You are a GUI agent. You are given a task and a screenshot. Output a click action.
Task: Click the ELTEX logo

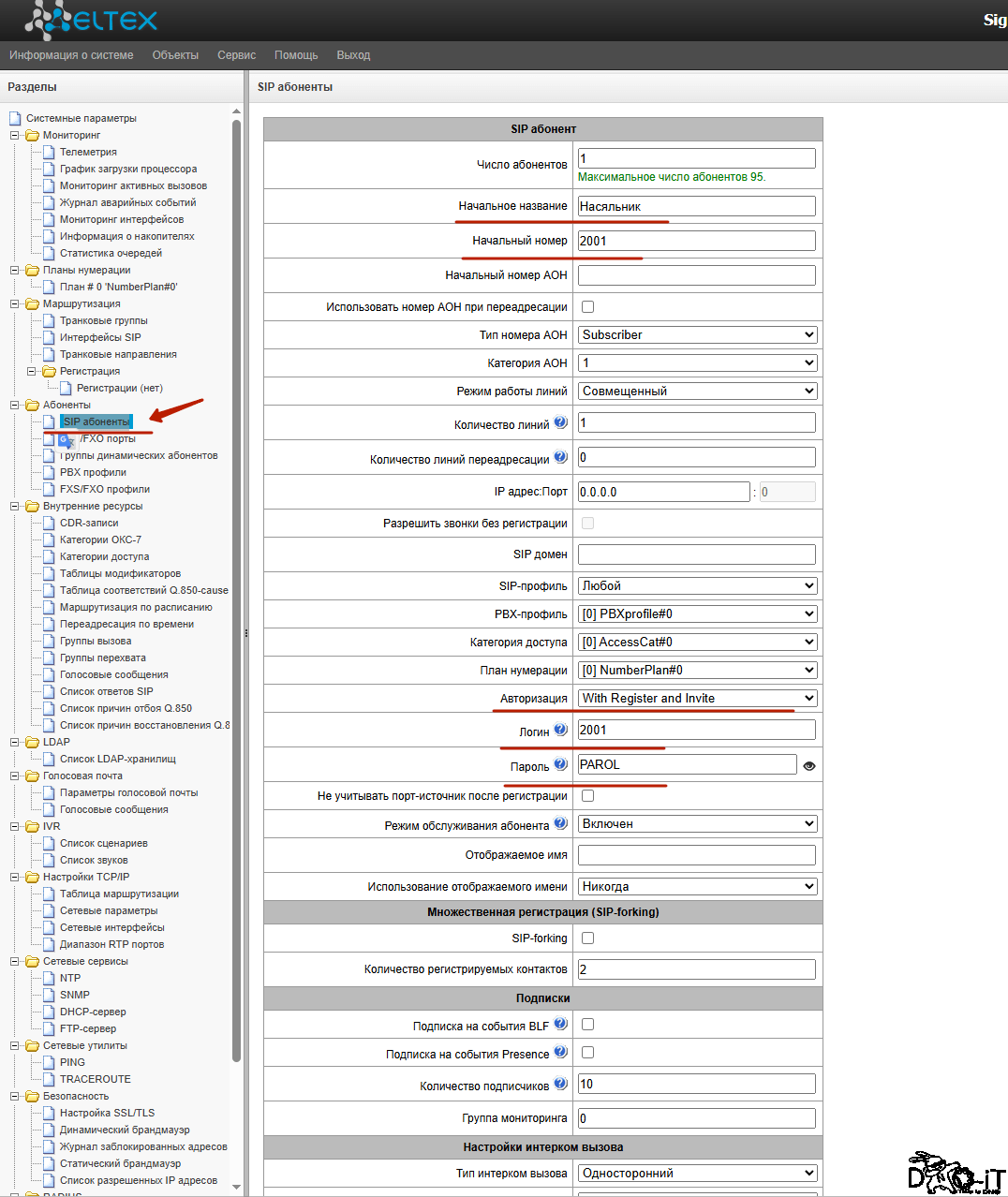91,20
